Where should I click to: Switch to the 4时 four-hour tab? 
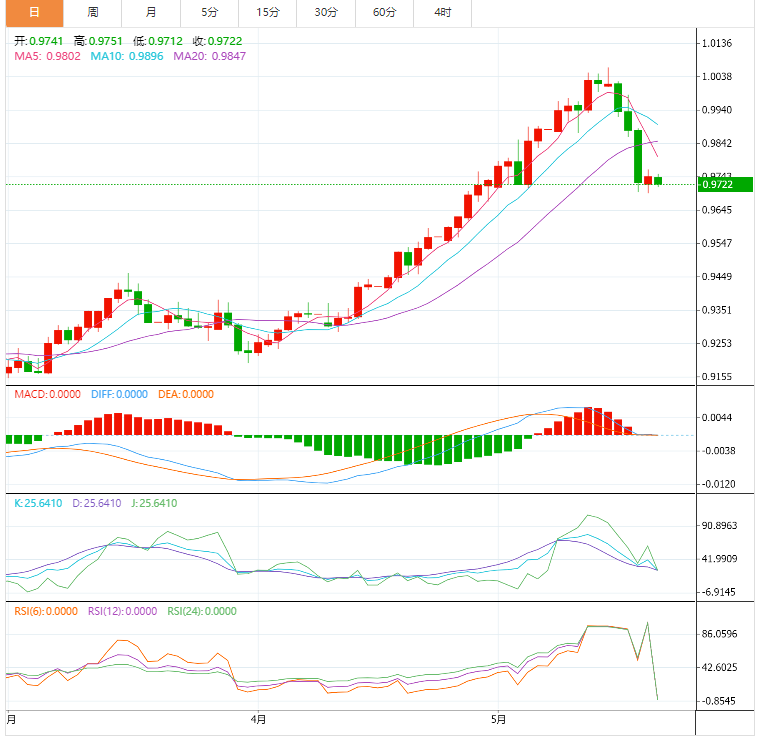[442, 13]
